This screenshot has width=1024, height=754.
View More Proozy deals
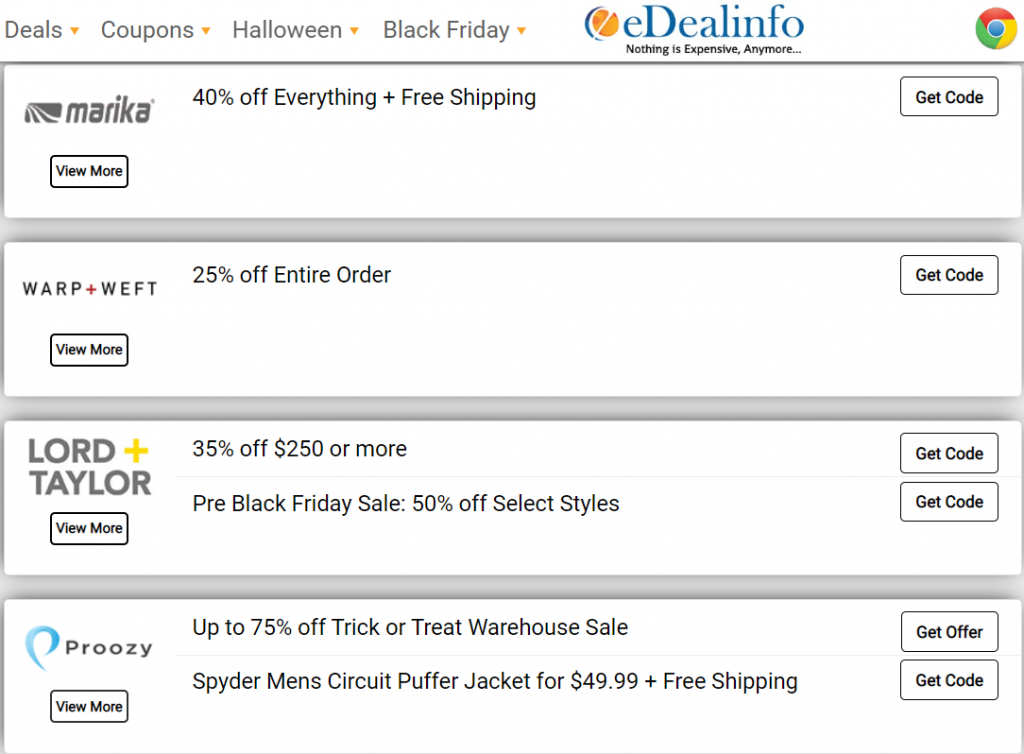coord(89,706)
